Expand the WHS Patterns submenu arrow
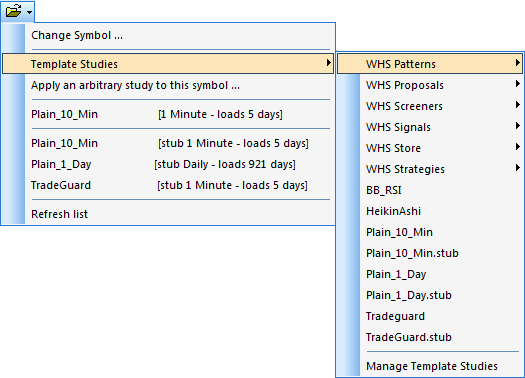The height and width of the screenshot is (378, 525). [x=518, y=63]
